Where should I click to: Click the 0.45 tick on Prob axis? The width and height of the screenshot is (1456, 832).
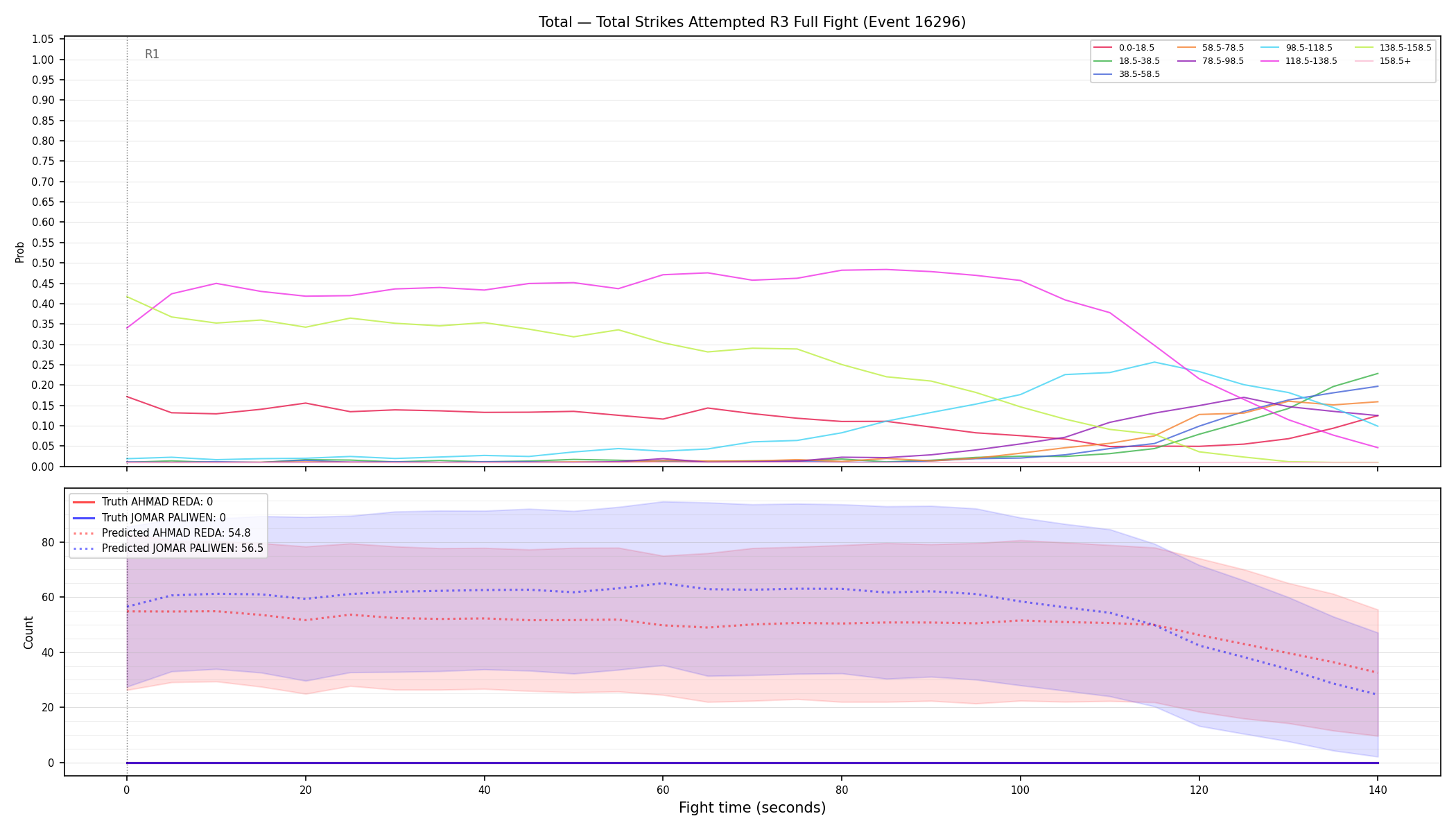pyautogui.click(x=43, y=284)
